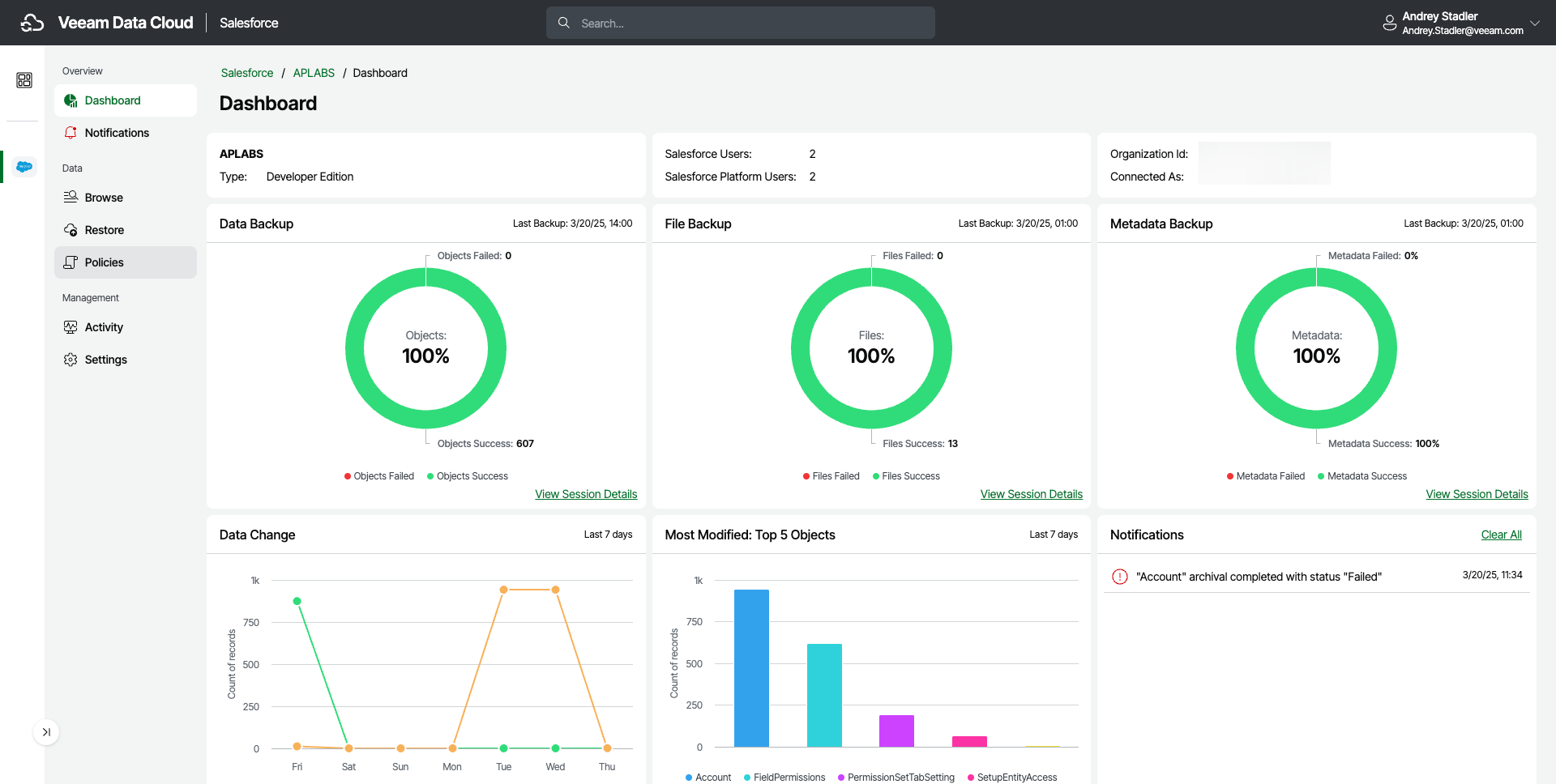Click the Restore icon in sidebar

coord(71,230)
